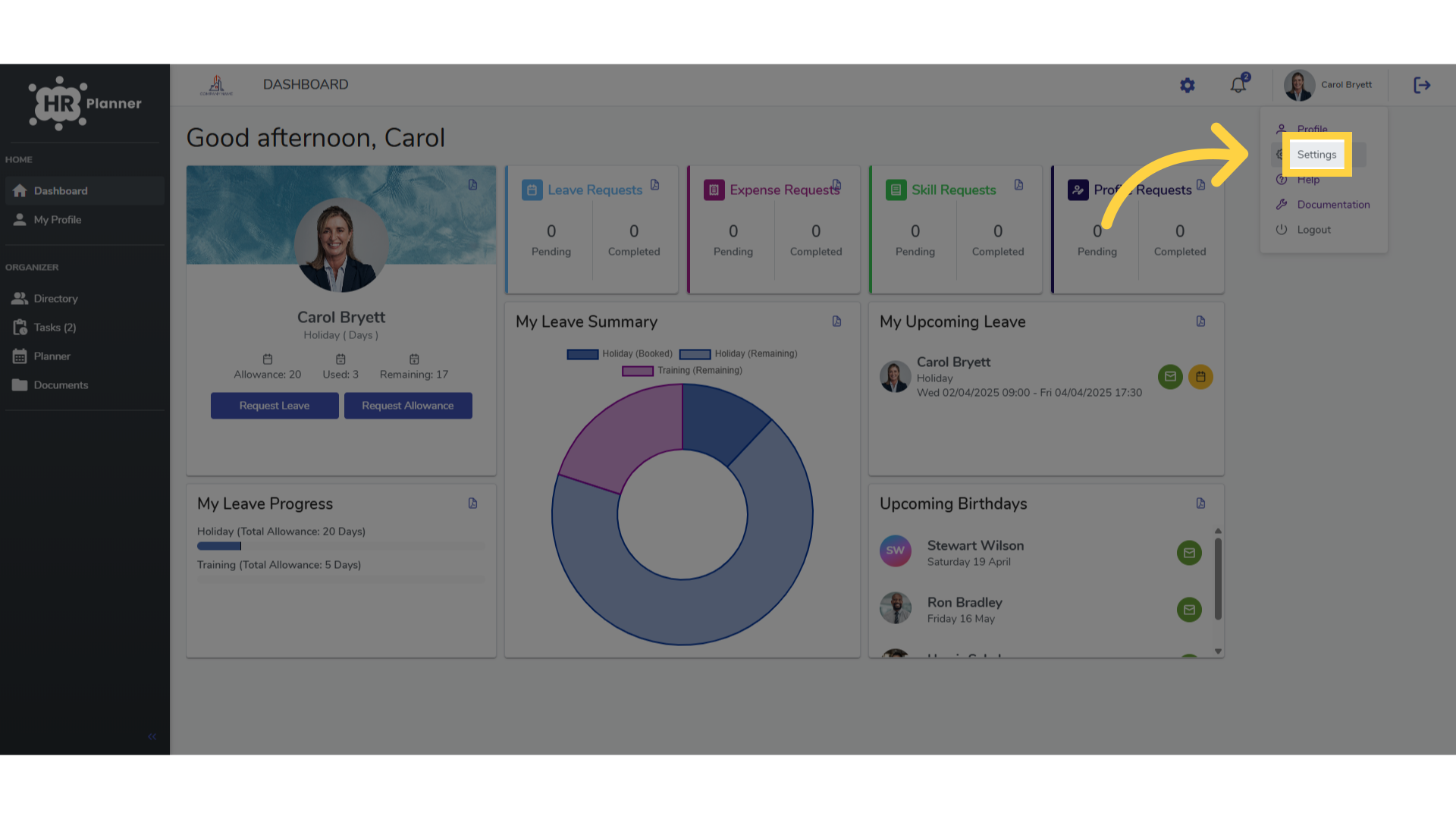The image size is (1456, 819).
Task: Click the document icon on Skill Requests card
Action: coord(1019,185)
